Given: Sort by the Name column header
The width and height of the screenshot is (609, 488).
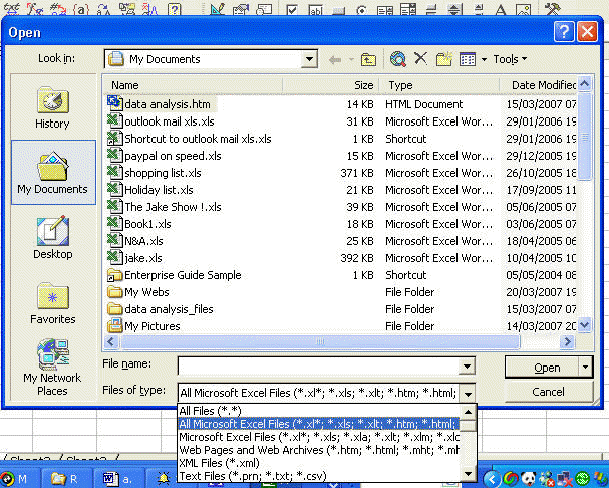Looking at the screenshot, I should [193, 85].
